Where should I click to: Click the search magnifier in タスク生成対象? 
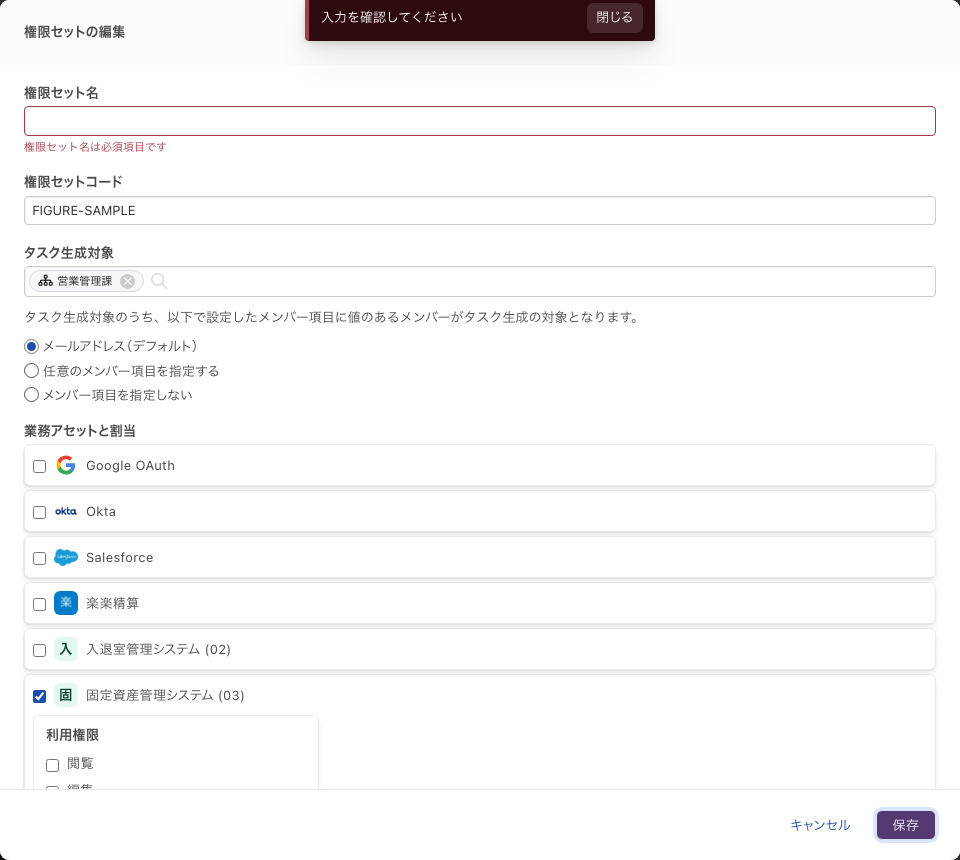tap(159, 281)
